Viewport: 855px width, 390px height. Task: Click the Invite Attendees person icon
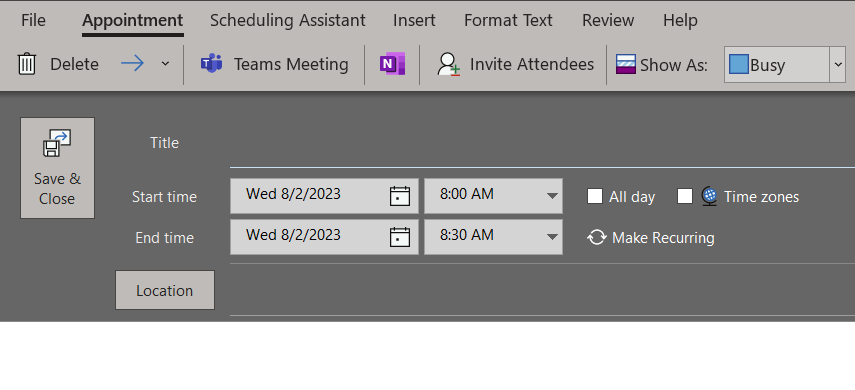449,64
